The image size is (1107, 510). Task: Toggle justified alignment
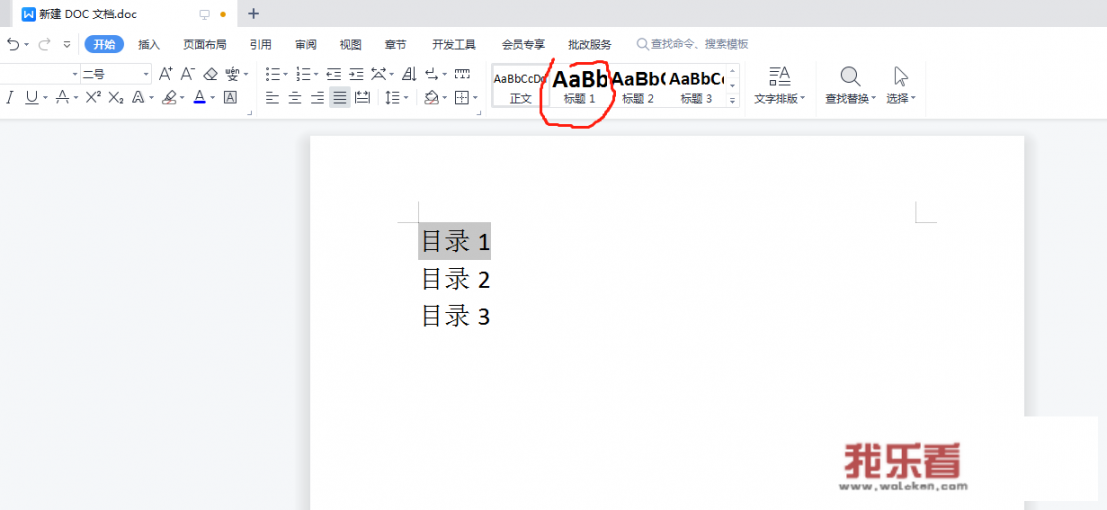click(x=340, y=97)
